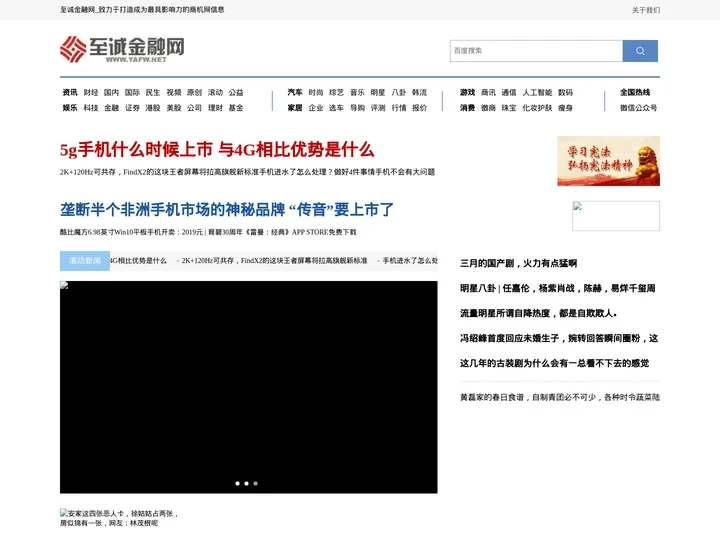Select the third carousel dot indicator
Screen dimensions: 720x540
(255, 483)
